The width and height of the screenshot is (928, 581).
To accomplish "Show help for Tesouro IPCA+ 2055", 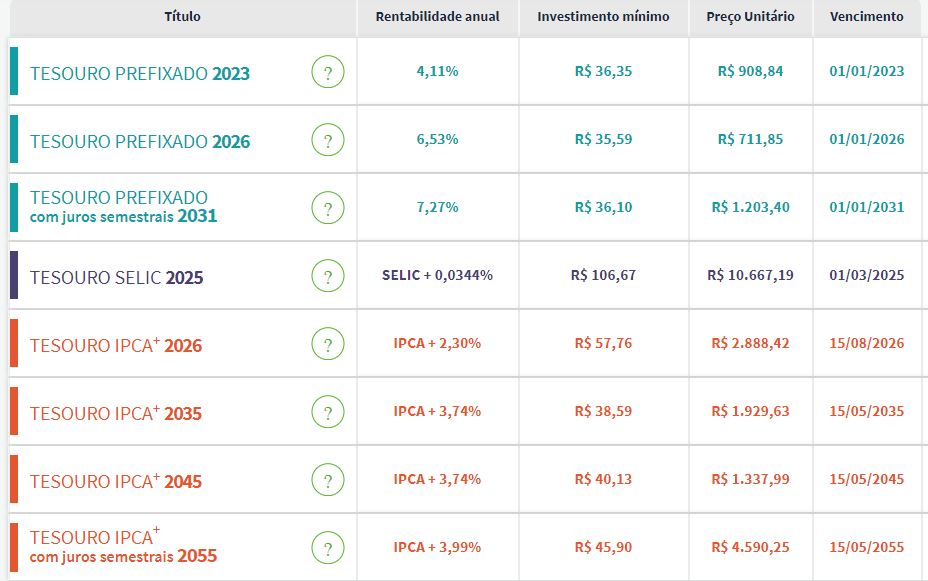I will (x=327, y=548).
